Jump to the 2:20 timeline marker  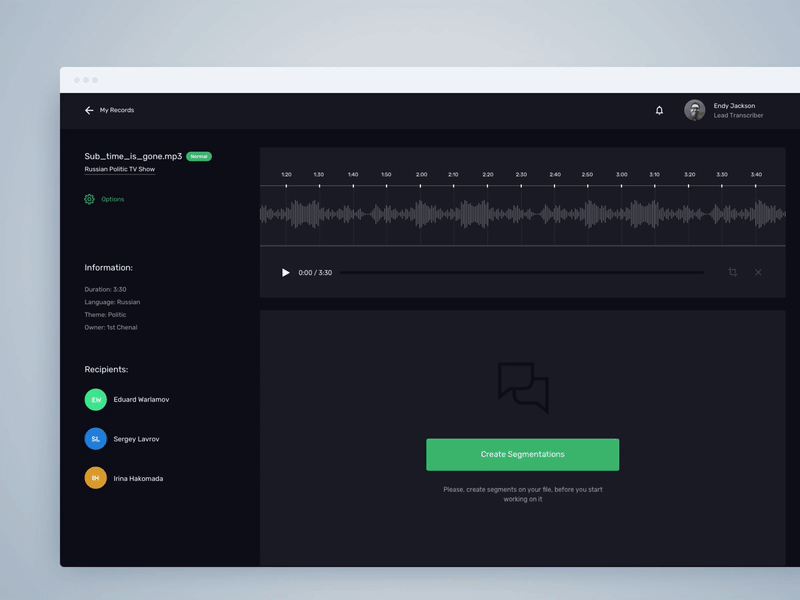tap(488, 174)
